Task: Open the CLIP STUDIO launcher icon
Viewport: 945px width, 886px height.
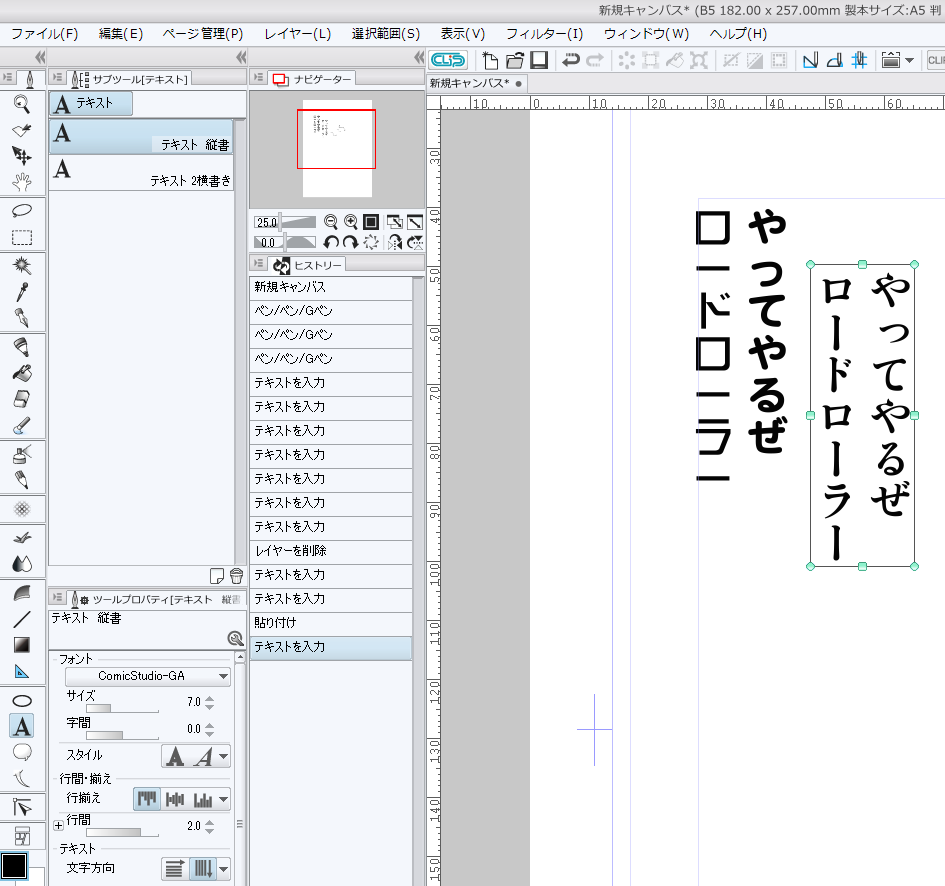Action: (447, 60)
